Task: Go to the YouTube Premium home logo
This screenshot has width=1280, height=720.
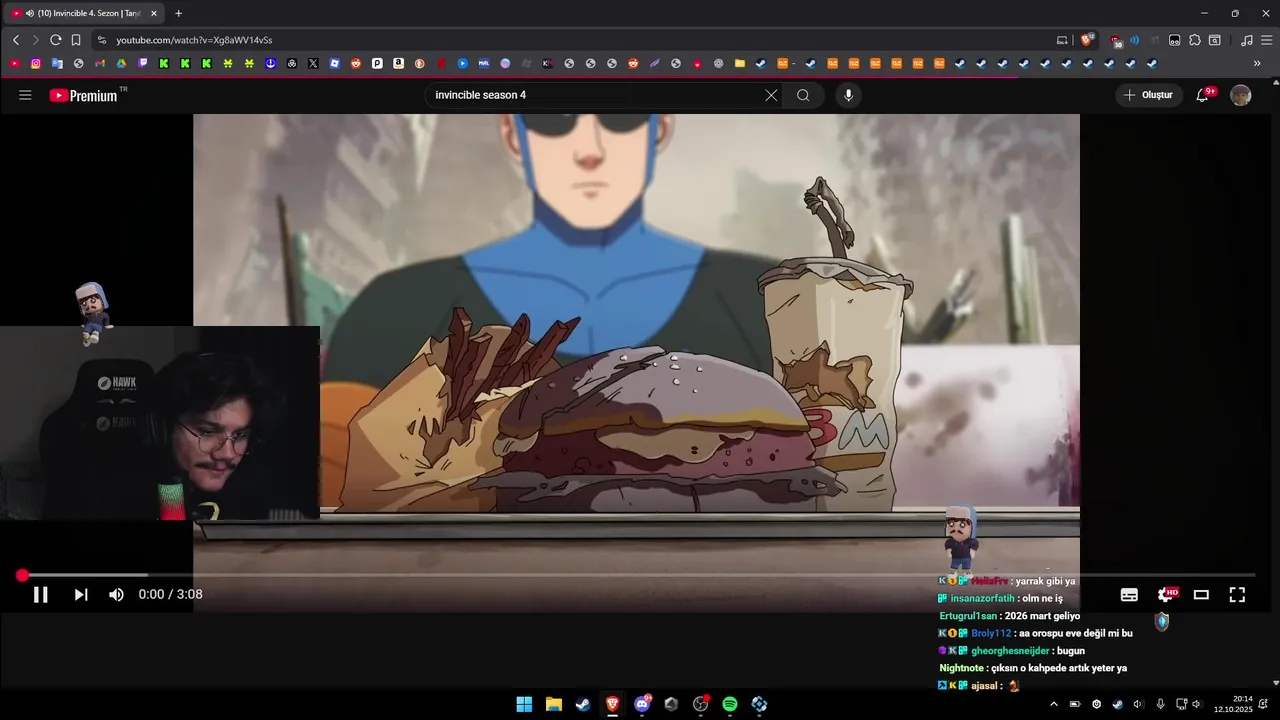Action: [x=85, y=95]
